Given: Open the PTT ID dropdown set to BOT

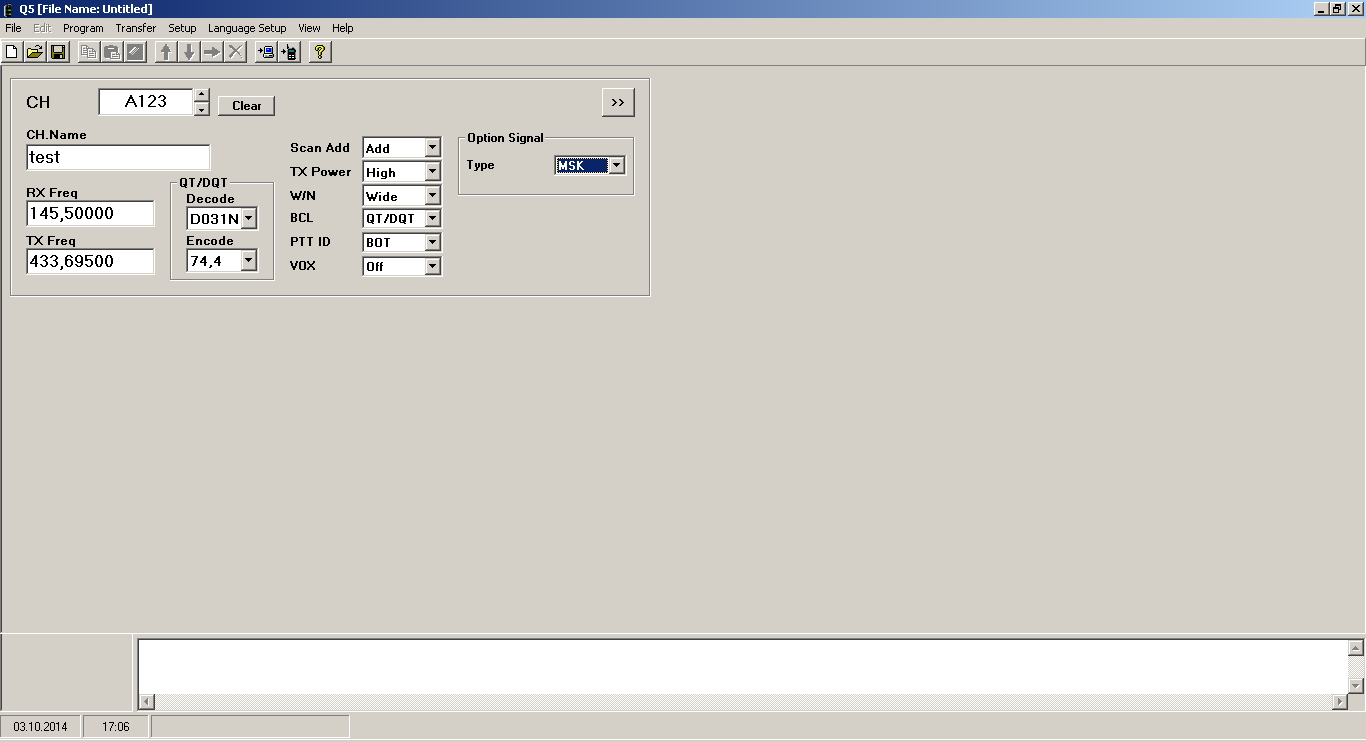Looking at the screenshot, I should tap(432, 242).
